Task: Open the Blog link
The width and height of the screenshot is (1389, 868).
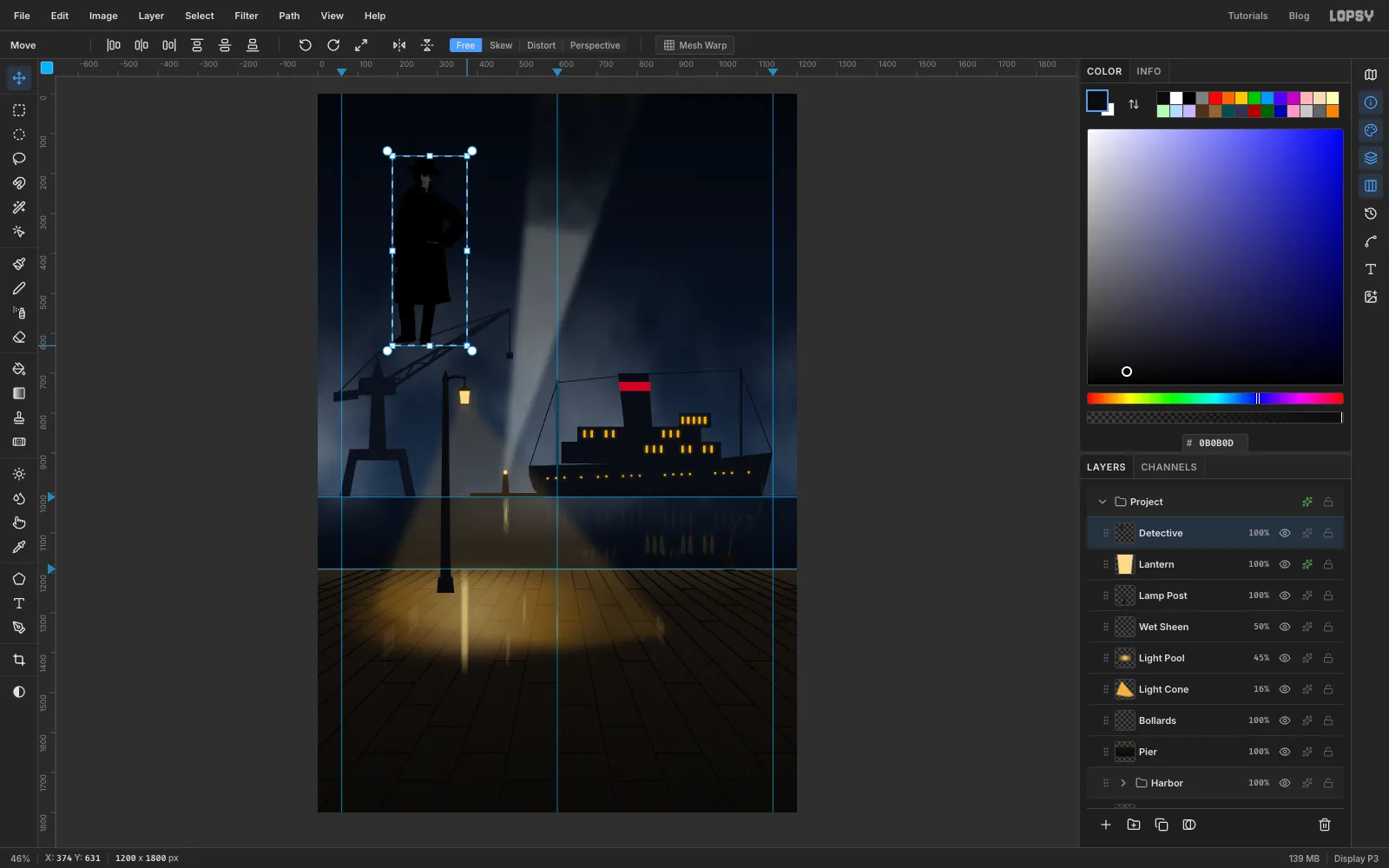Action: 1299,16
